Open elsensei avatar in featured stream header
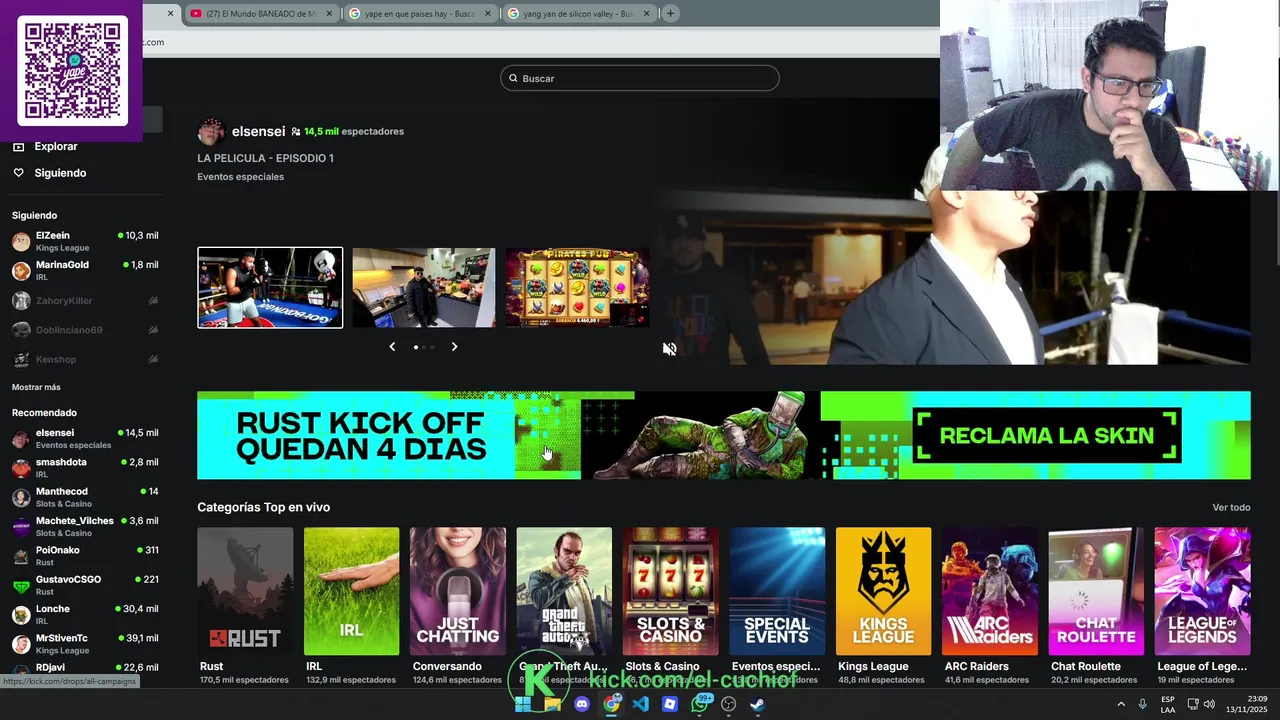This screenshot has height=720, width=1280. [x=211, y=132]
